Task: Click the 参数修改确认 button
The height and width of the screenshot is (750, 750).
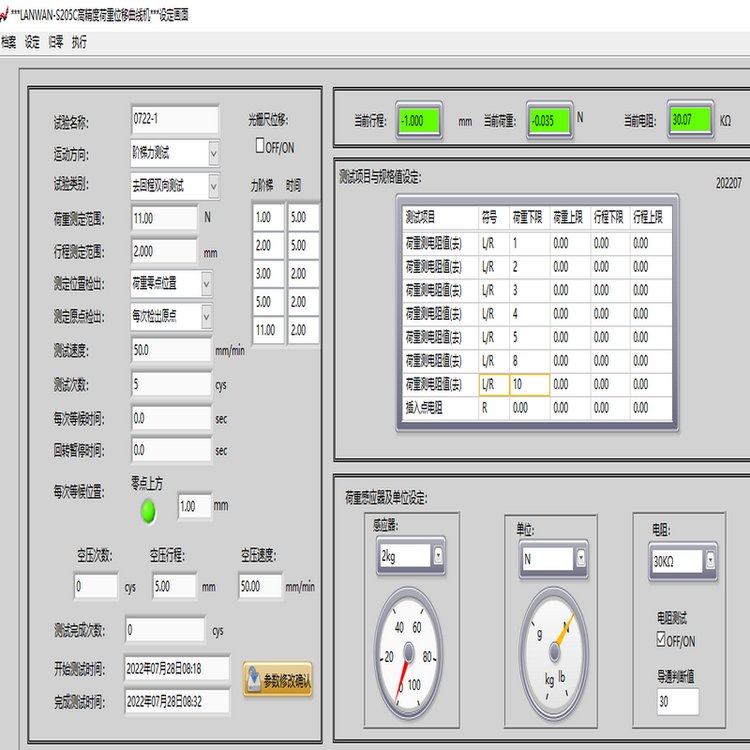Action: (x=278, y=680)
